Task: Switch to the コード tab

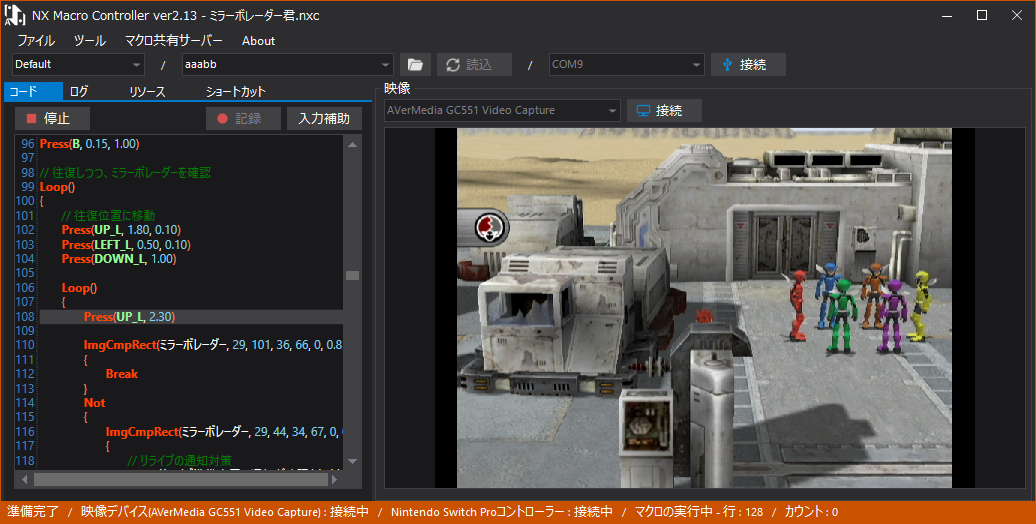Action: point(33,91)
